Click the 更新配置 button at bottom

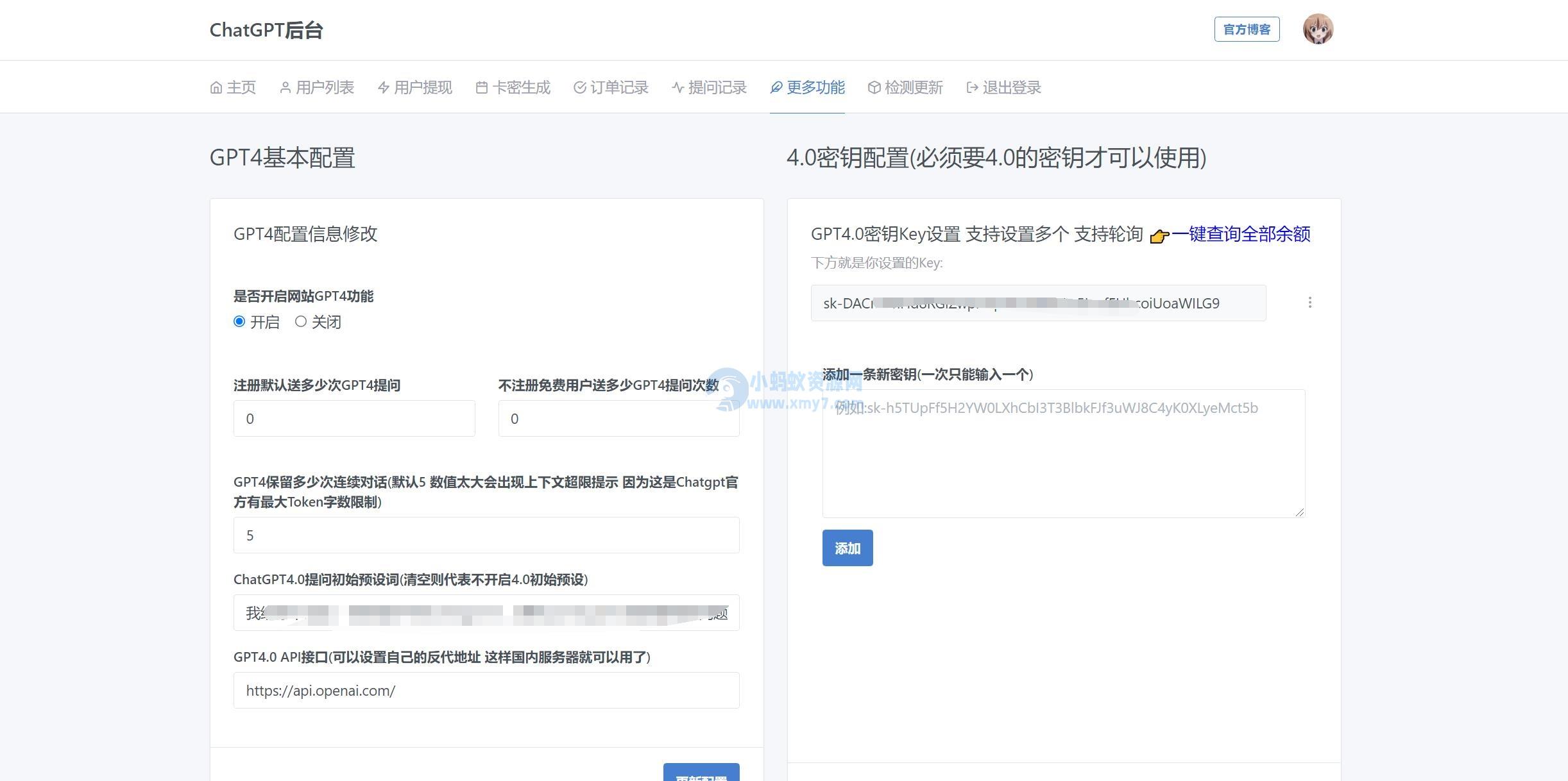[x=701, y=773]
